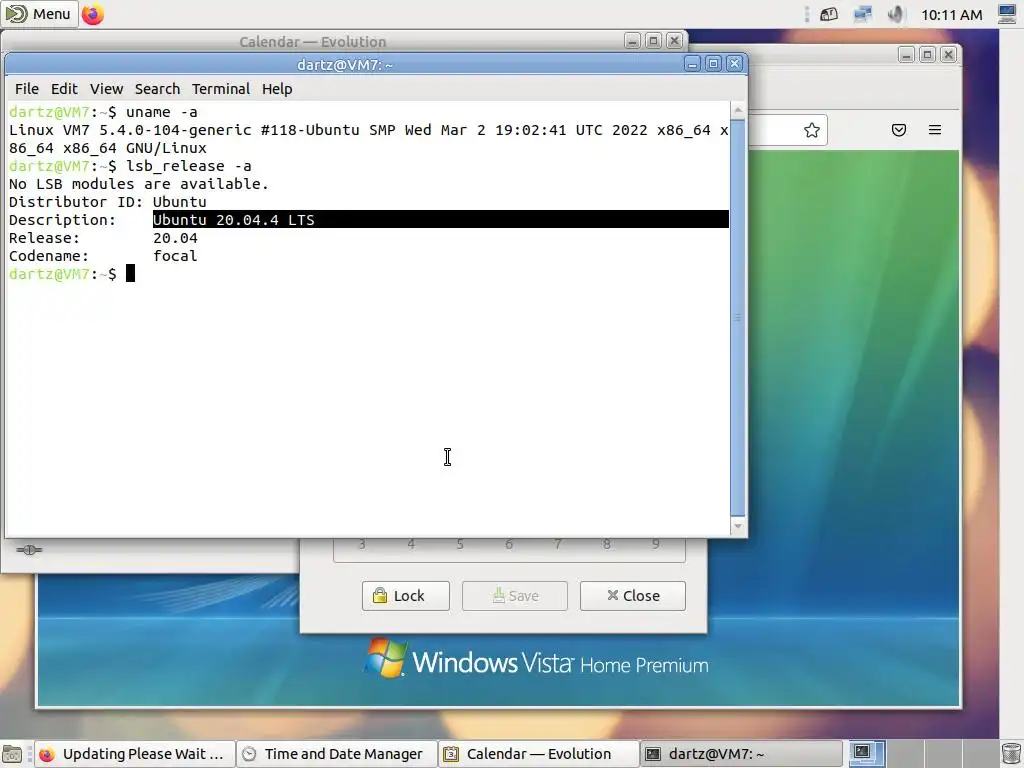1024x768 pixels.
Task: Click the Close button in Time dialog
Action: [x=633, y=596]
